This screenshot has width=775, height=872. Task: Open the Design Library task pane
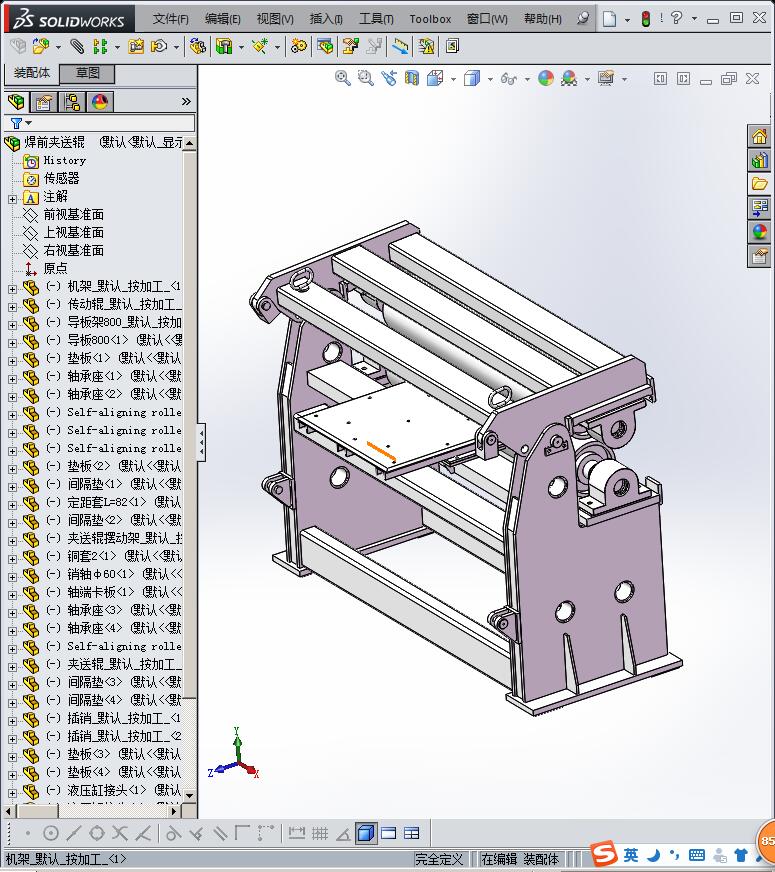pos(759,161)
